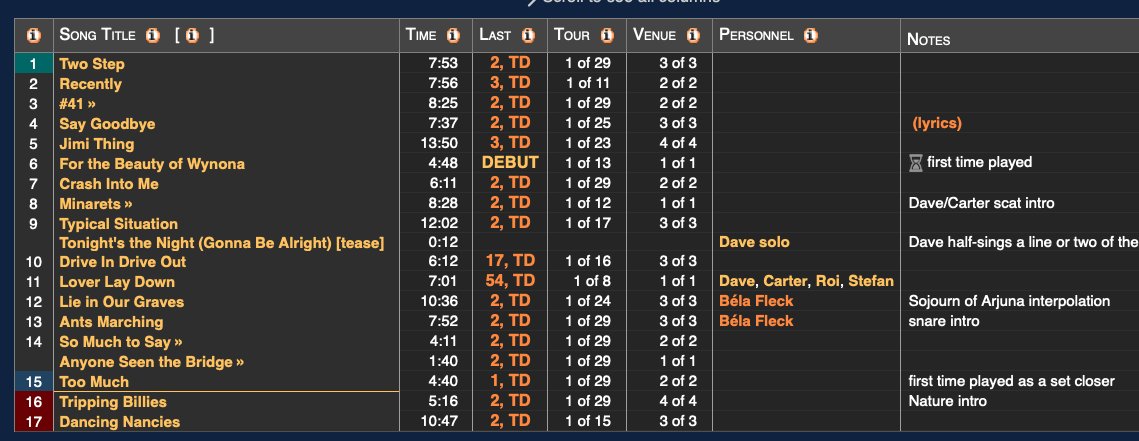Click Béla Fleck in Lie in Our Graves row
This screenshot has height=441, width=1139.
tap(756, 301)
